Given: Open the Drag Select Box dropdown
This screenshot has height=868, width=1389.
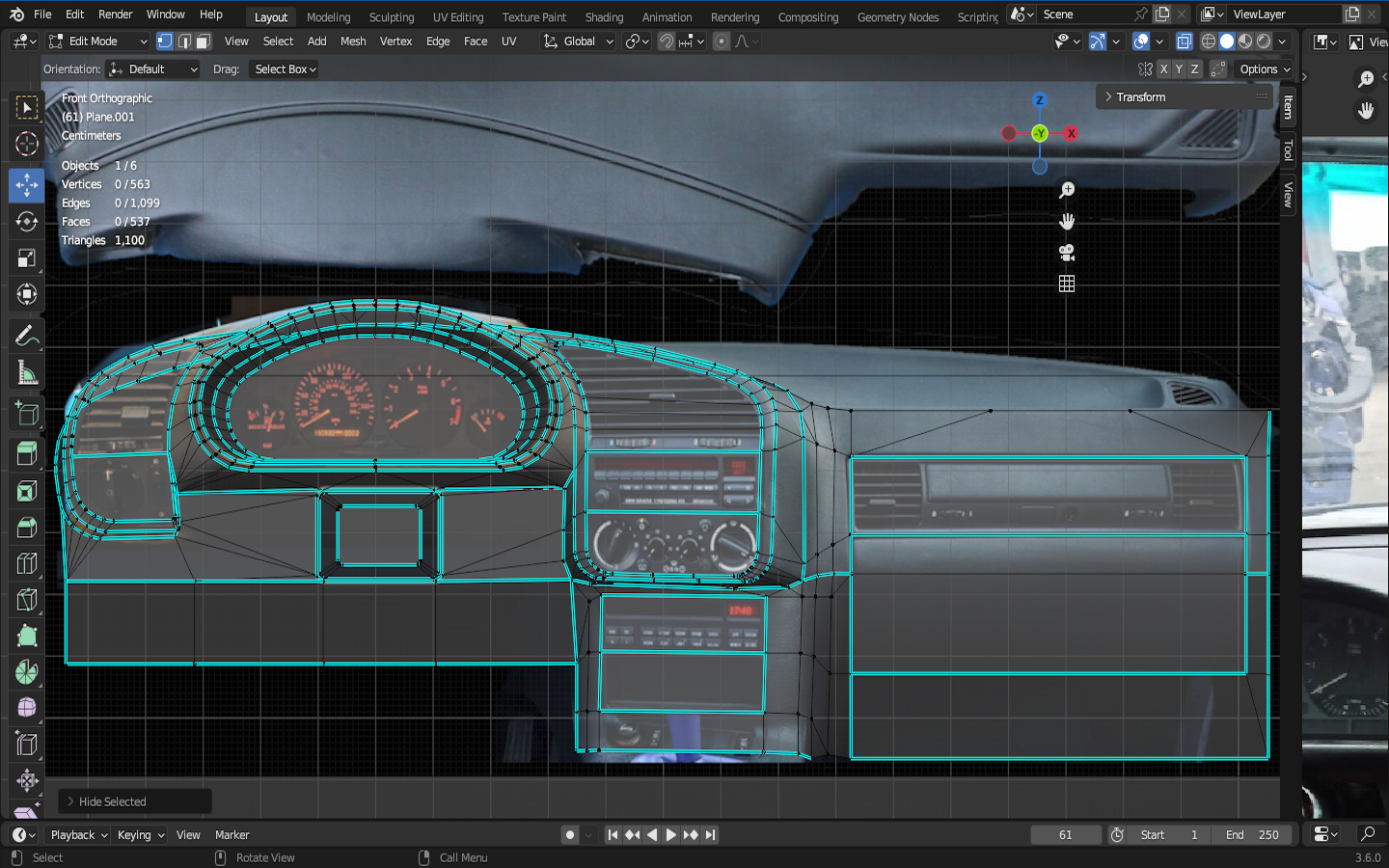Looking at the screenshot, I should point(285,69).
